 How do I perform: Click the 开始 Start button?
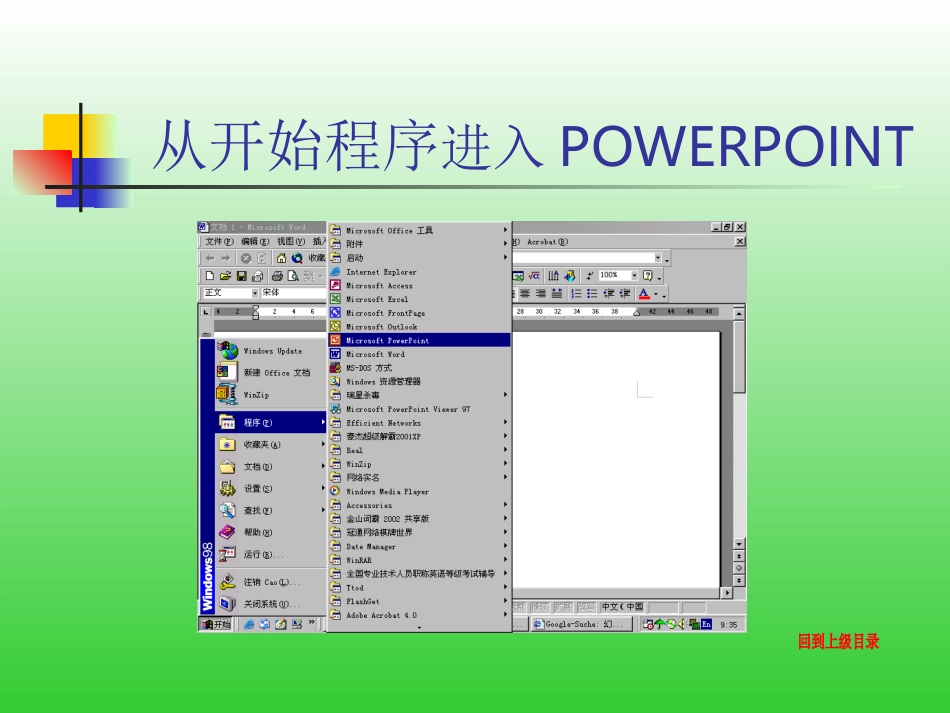(216, 624)
